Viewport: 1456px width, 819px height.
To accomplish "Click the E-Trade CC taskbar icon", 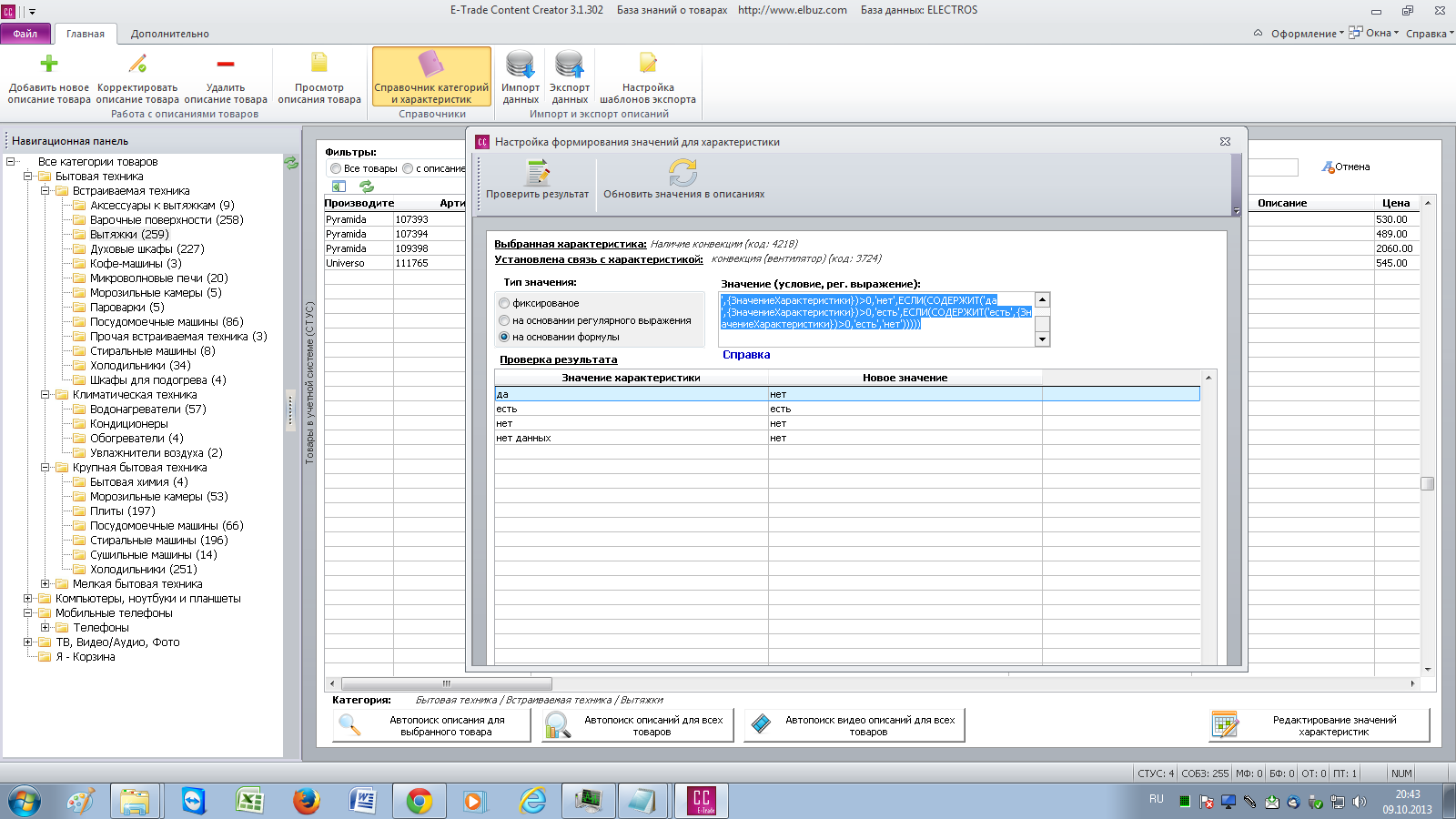I will click(702, 801).
